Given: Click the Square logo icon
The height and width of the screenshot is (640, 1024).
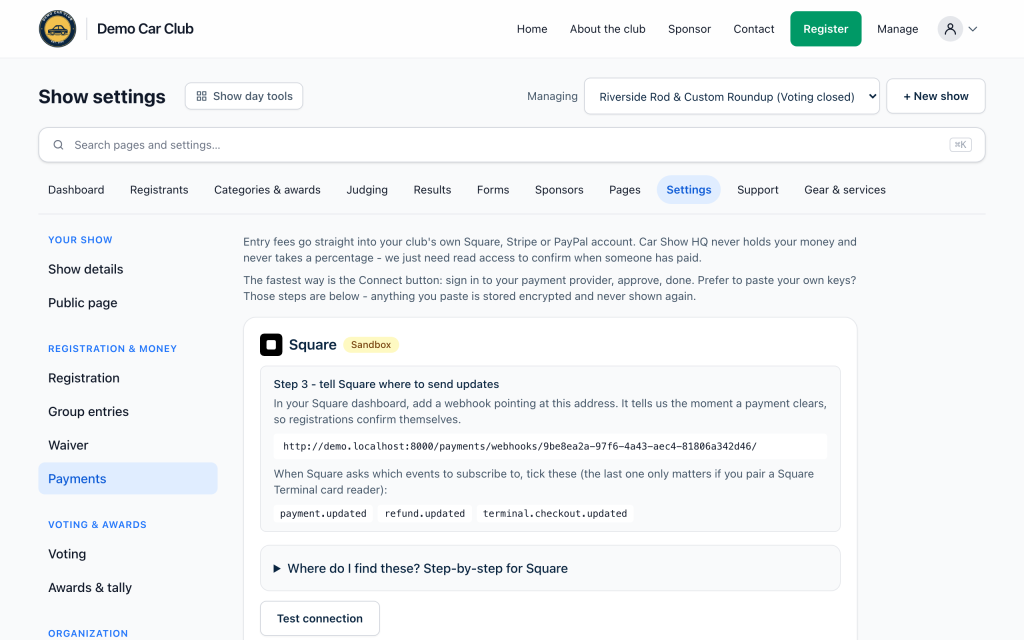Looking at the screenshot, I should point(271,345).
